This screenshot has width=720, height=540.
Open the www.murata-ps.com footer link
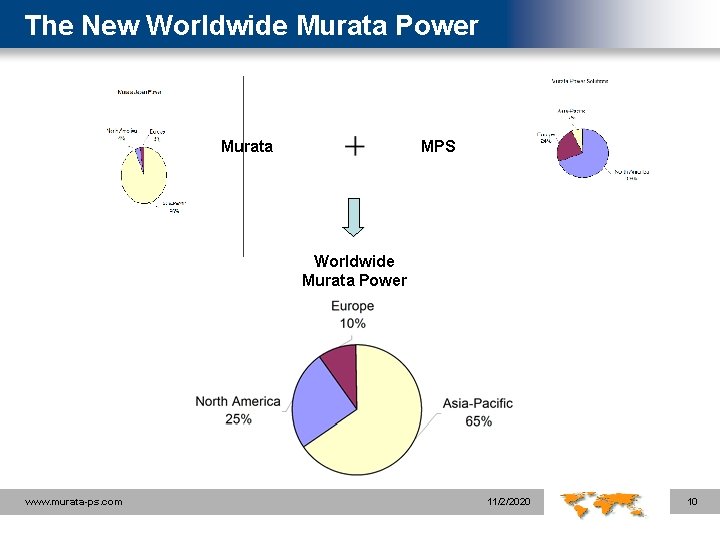[x=73, y=502]
